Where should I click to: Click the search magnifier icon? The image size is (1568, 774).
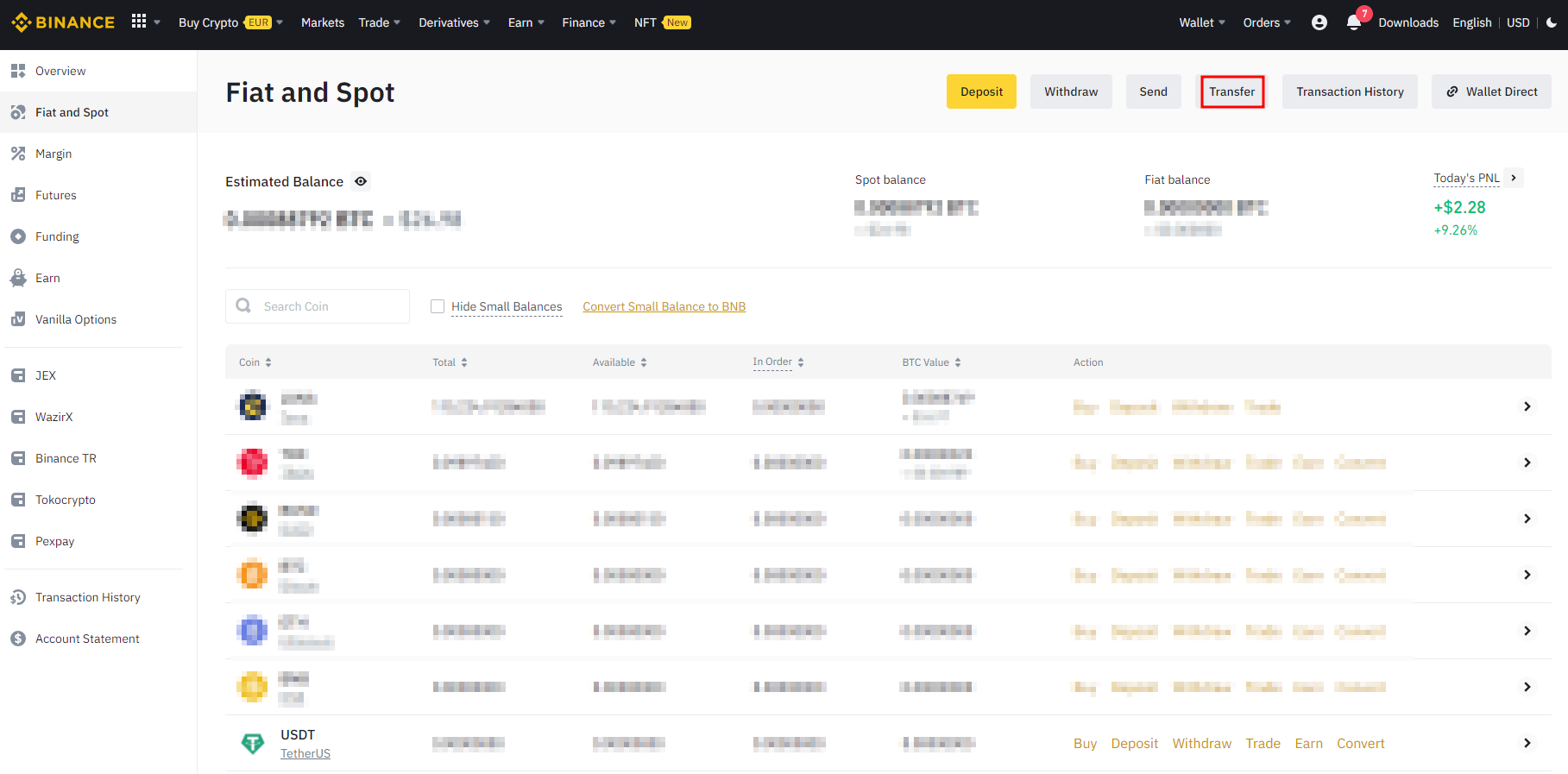coord(243,305)
